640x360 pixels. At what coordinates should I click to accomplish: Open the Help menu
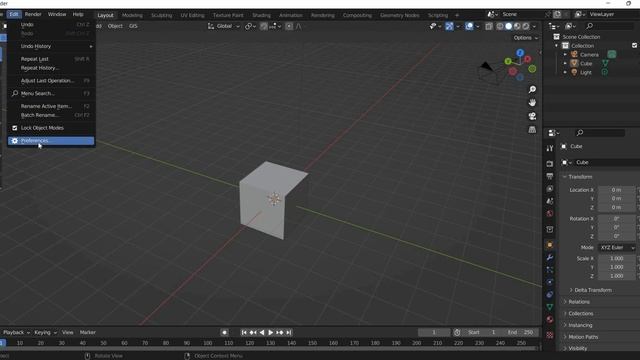click(78, 14)
